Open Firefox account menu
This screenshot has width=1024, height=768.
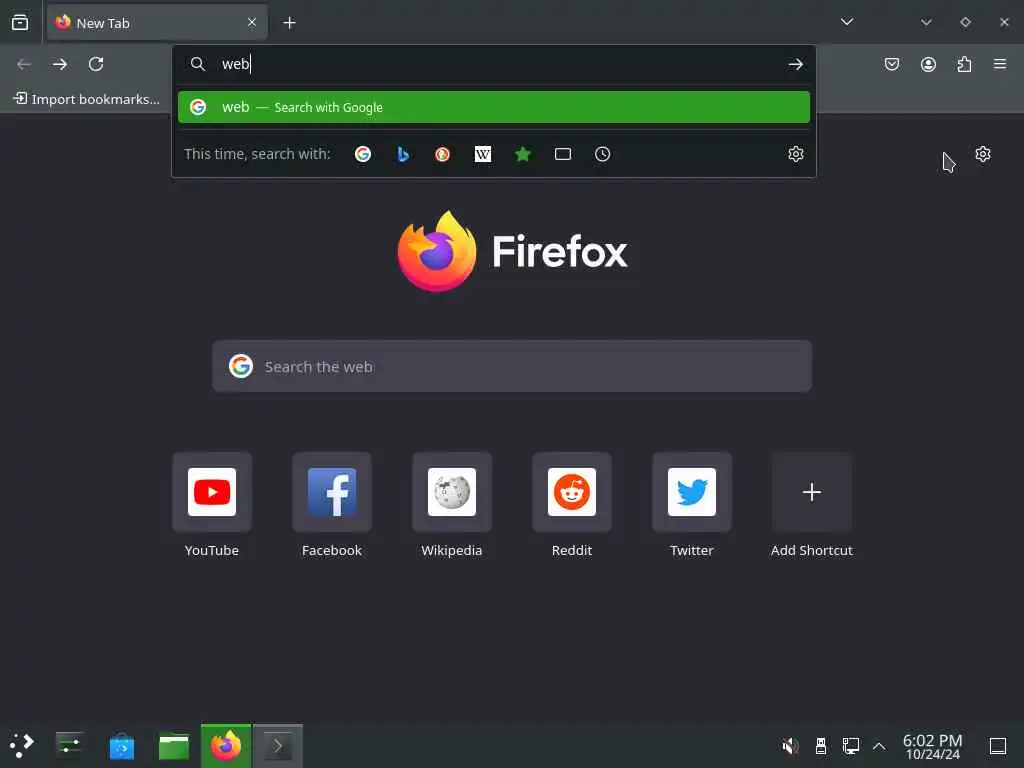[928, 64]
